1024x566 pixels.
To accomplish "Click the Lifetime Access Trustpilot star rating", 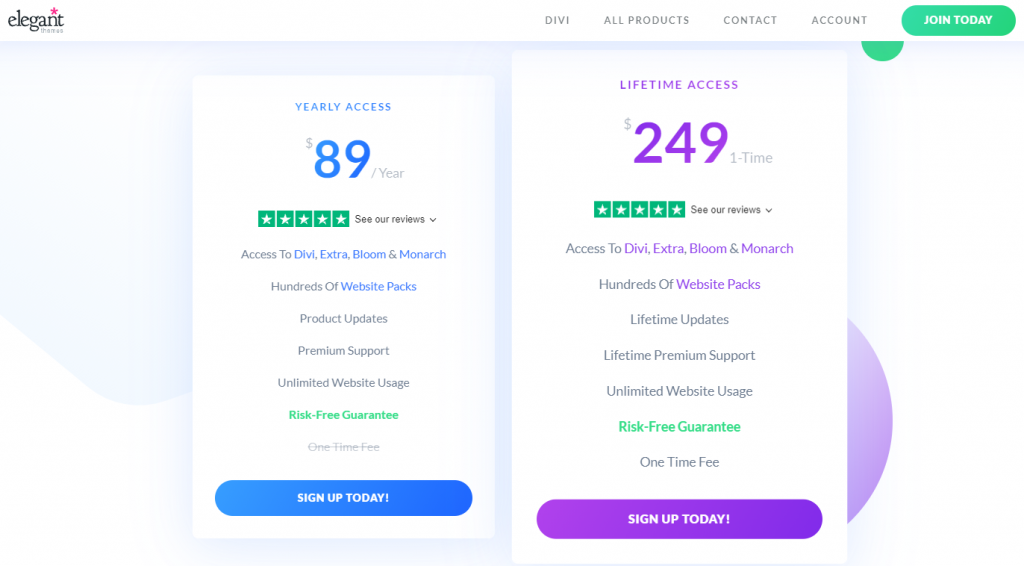I will click(x=639, y=210).
